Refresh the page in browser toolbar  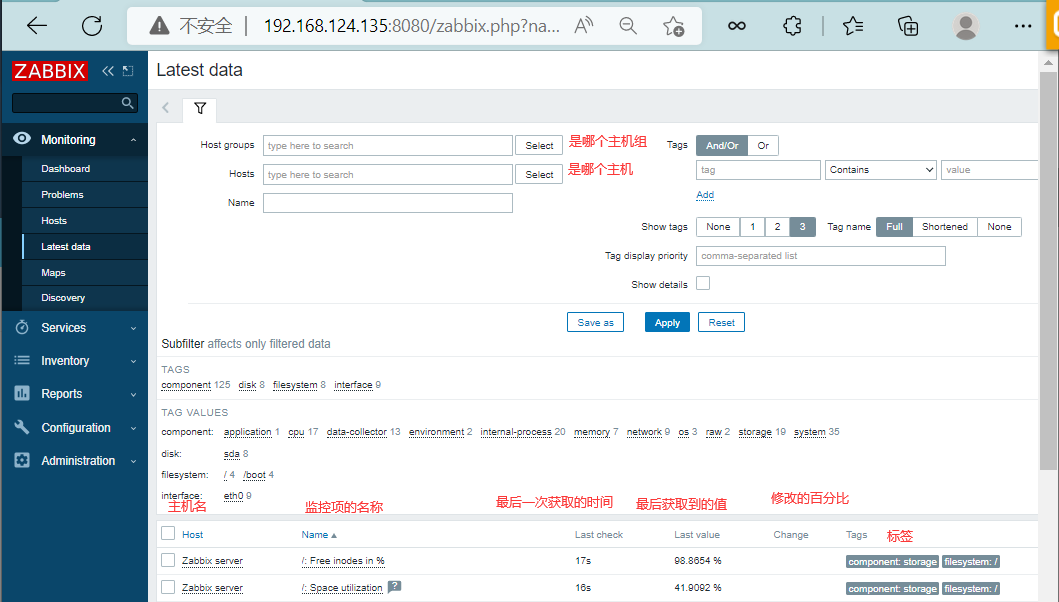click(92, 26)
